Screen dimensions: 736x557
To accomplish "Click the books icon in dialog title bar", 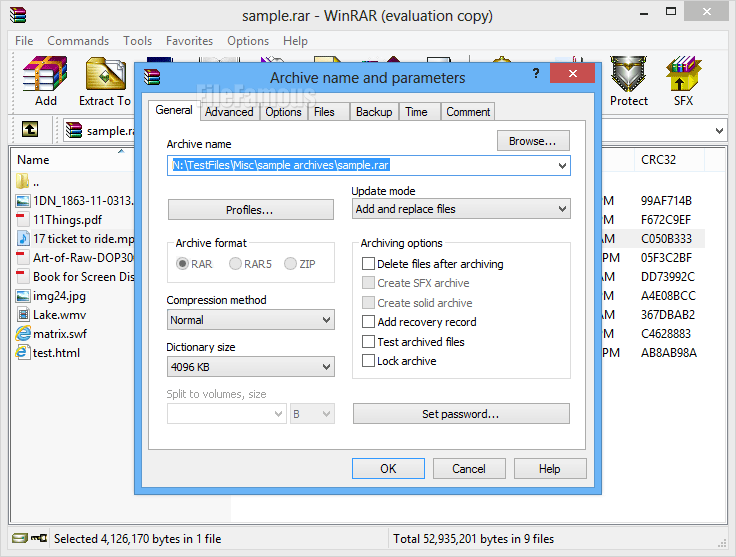I will coord(152,77).
